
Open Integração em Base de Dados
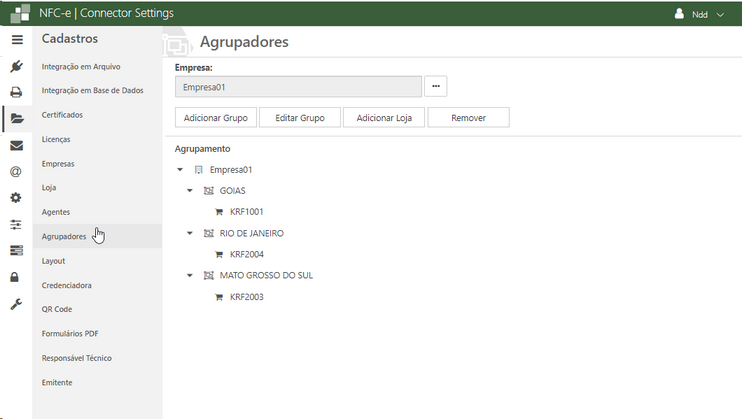point(92,90)
